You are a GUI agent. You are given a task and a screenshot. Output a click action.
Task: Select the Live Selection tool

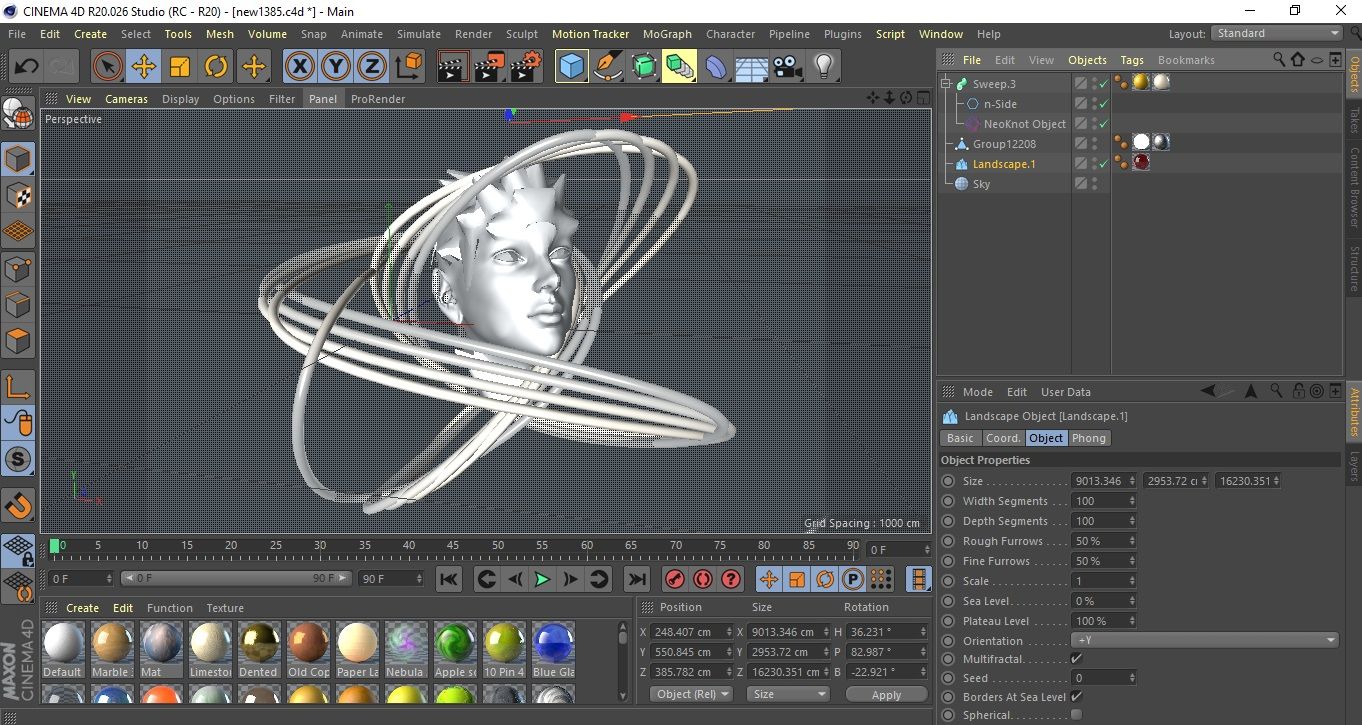point(107,67)
